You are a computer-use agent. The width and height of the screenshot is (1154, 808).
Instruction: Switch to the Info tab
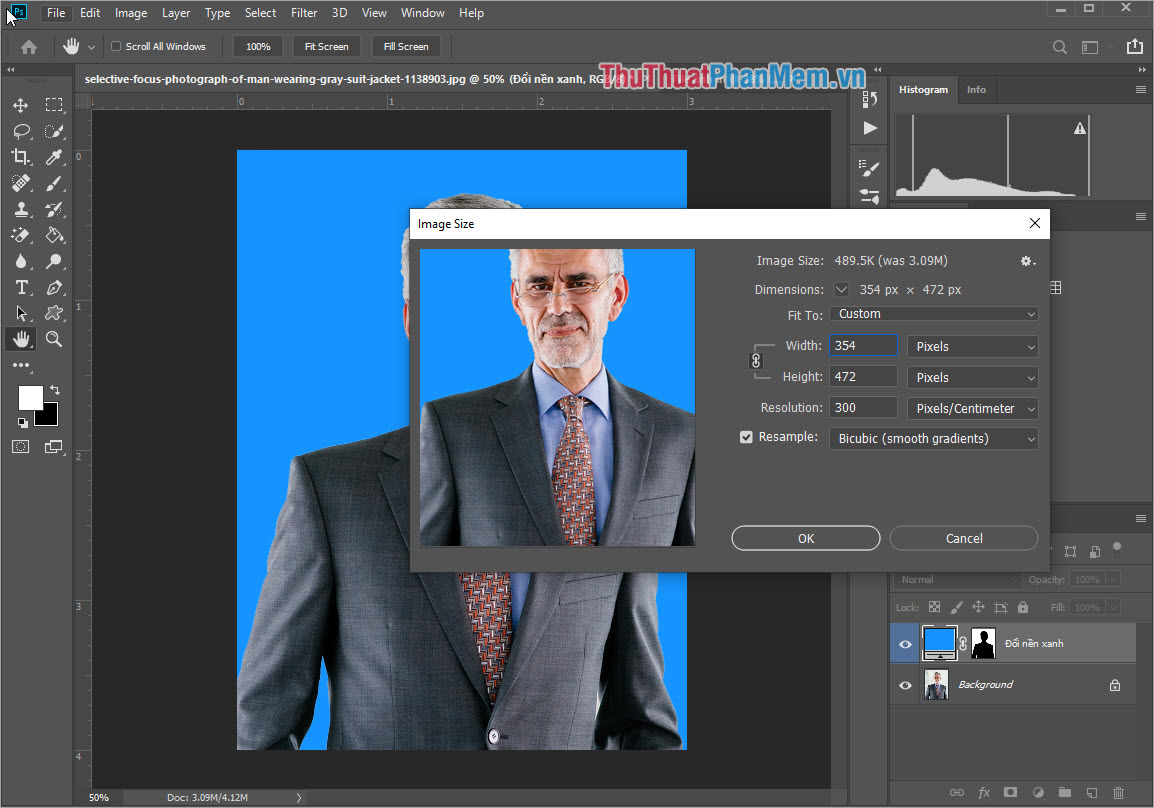pyautogui.click(x=976, y=90)
